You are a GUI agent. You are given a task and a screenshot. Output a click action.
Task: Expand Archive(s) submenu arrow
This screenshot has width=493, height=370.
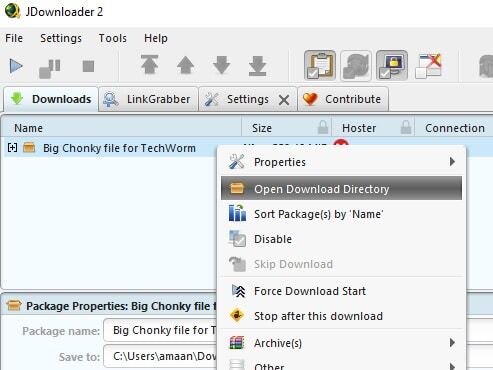(x=452, y=343)
